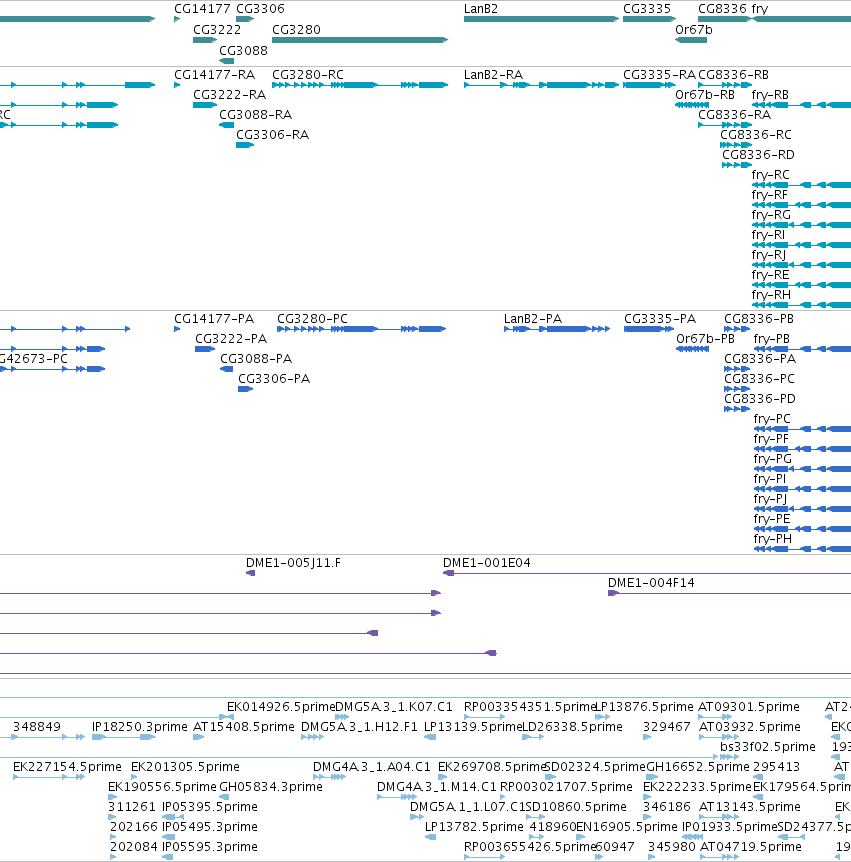The width and height of the screenshot is (851, 862).
Task: Select the LanB2 gene bar
Action: (x=541, y=19)
